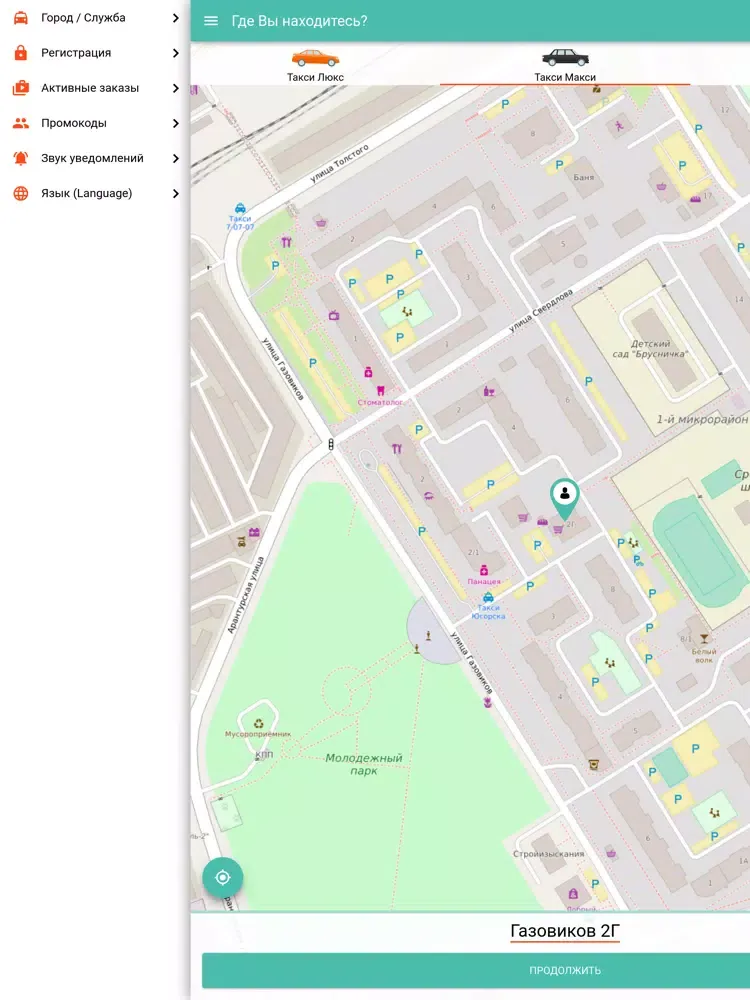This screenshot has width=750, height=1000.
Task: Open Звук уведомлений menu item
Action: (95, 158)
